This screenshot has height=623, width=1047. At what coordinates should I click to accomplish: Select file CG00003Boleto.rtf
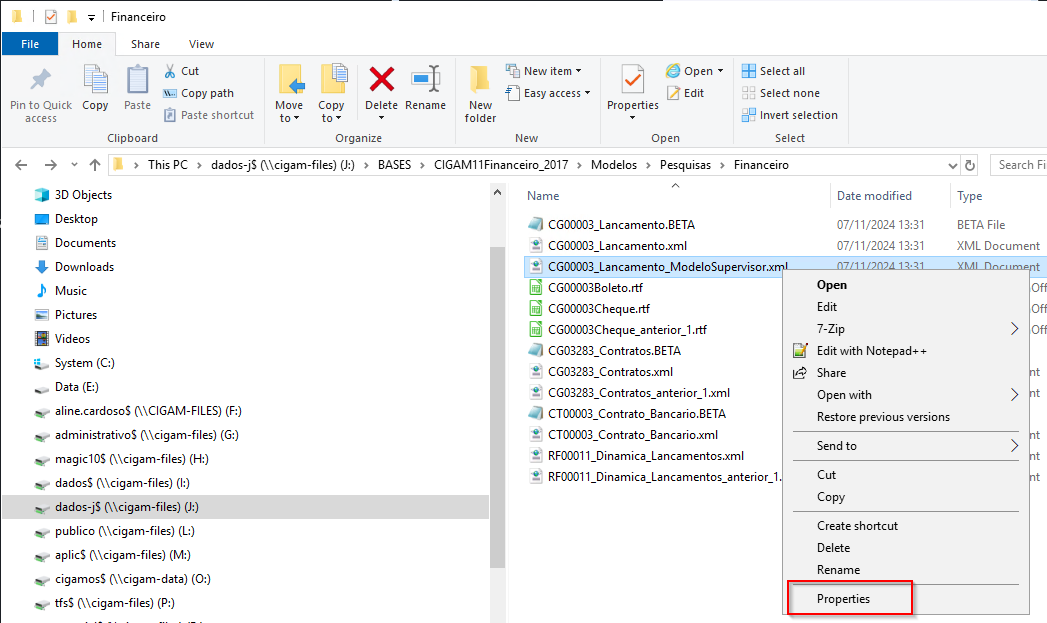(x=595, y=288)
